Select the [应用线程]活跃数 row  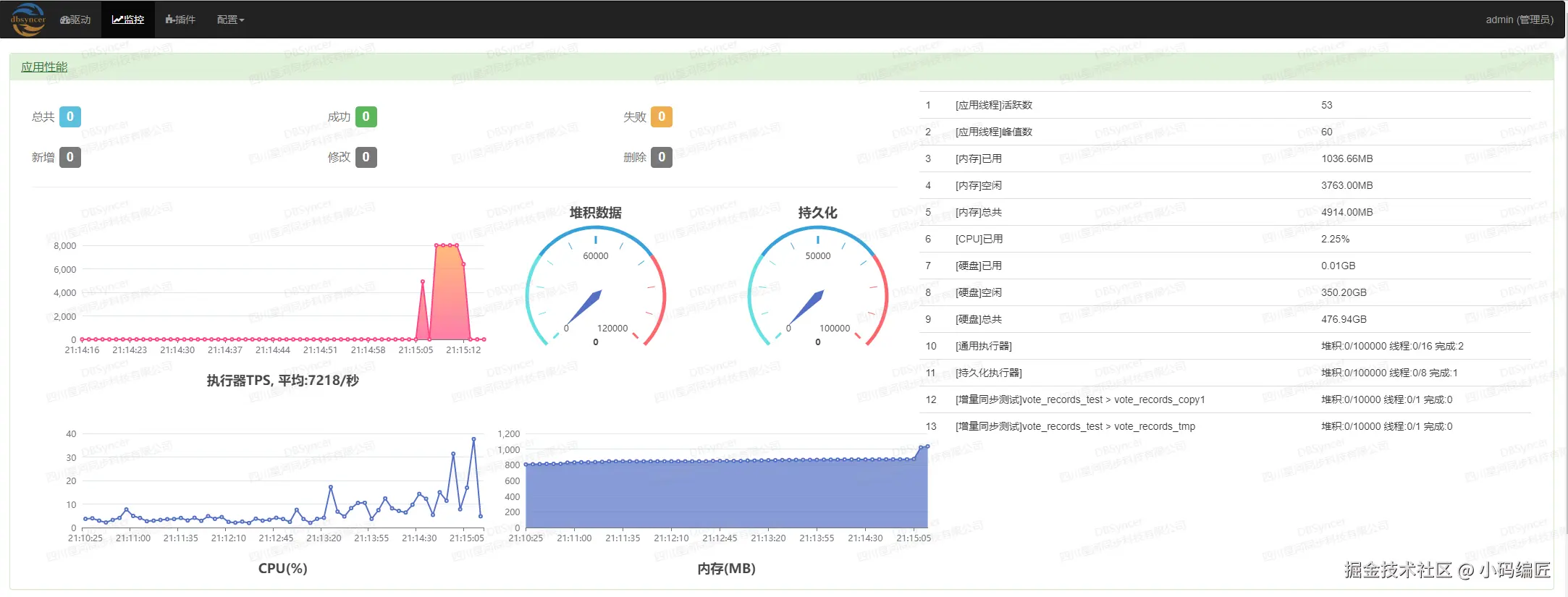coord(1225,105)
